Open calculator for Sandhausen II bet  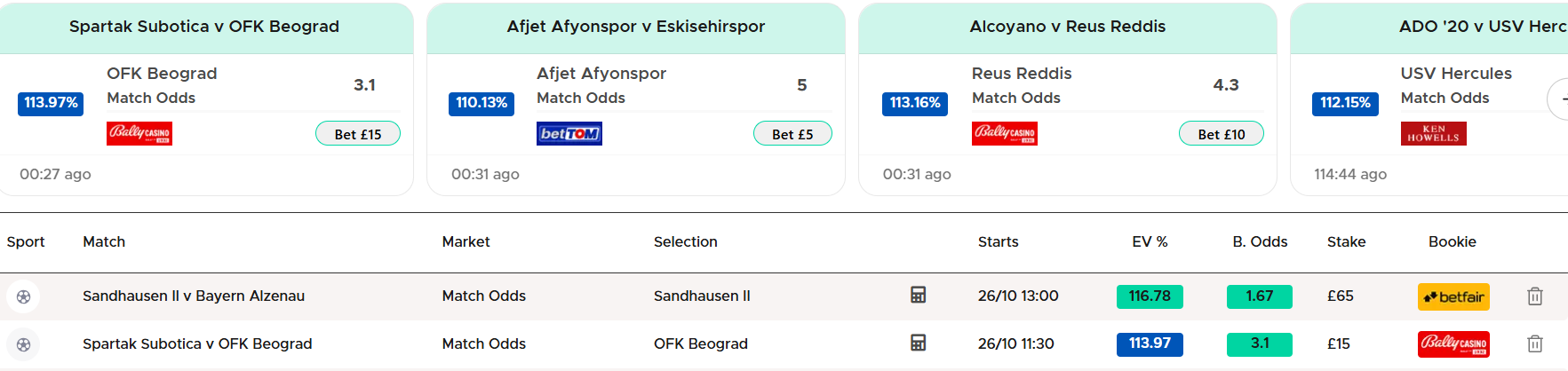click(x=918, y=296)
